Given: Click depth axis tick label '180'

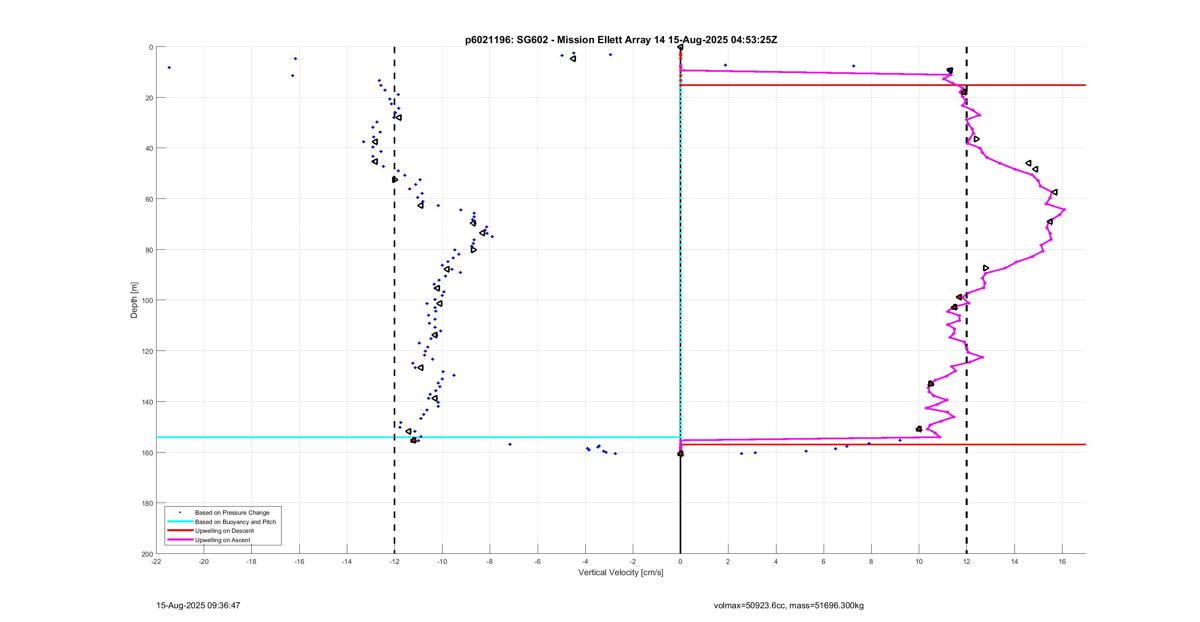Looking at the screenshot, I should [x=146, y=503].
